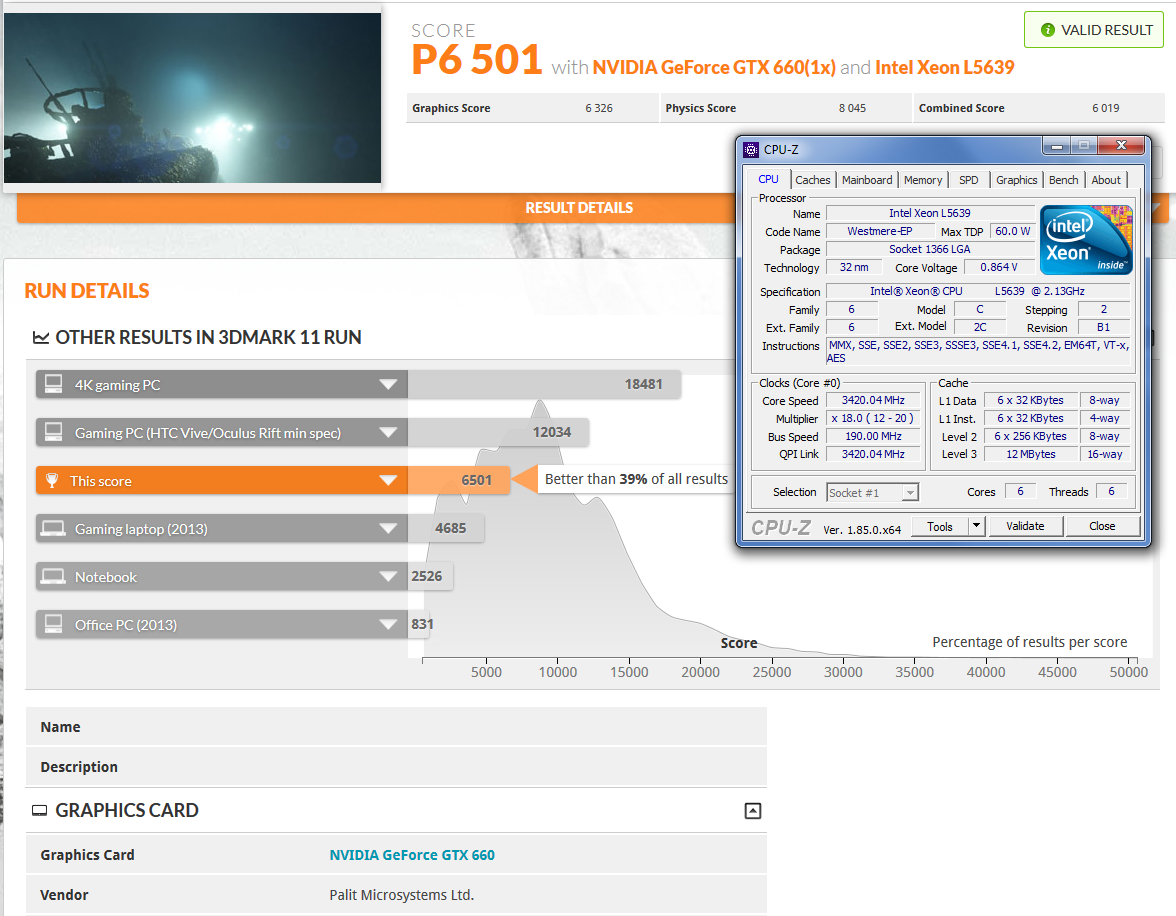The width and height of the screenshot is (1176, 916).
Task: Click the RESULT DETAILS orange bar
Action: (x=579, y=208)
